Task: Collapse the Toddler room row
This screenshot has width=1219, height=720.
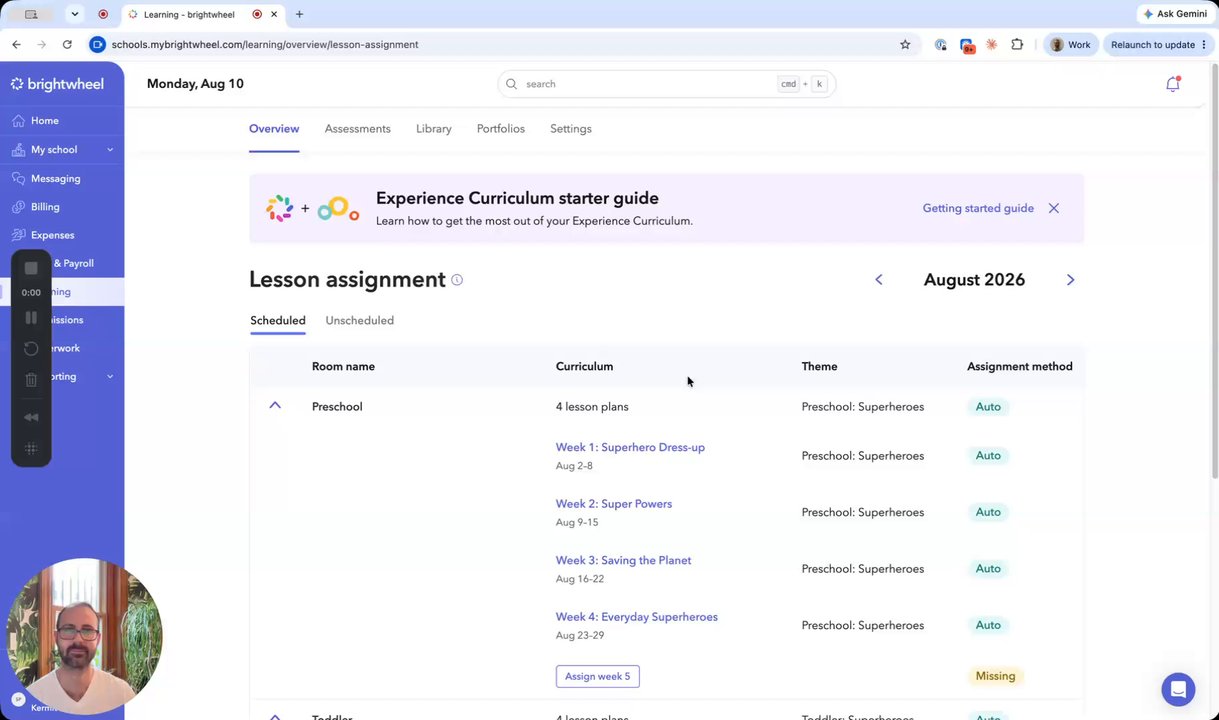Action: pyautogui.click(x=275, y=716)
